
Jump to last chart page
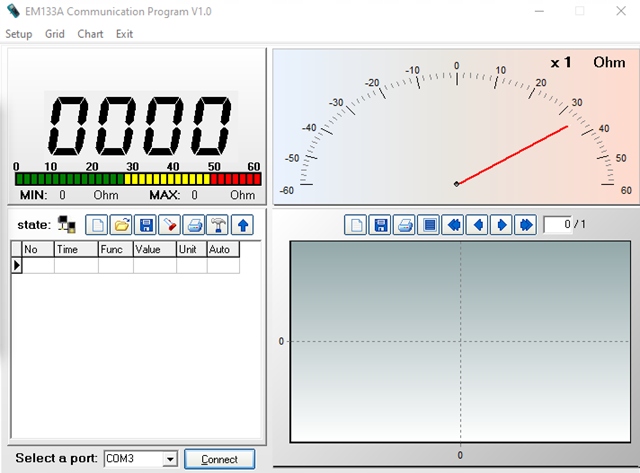[x=526, y=225]
